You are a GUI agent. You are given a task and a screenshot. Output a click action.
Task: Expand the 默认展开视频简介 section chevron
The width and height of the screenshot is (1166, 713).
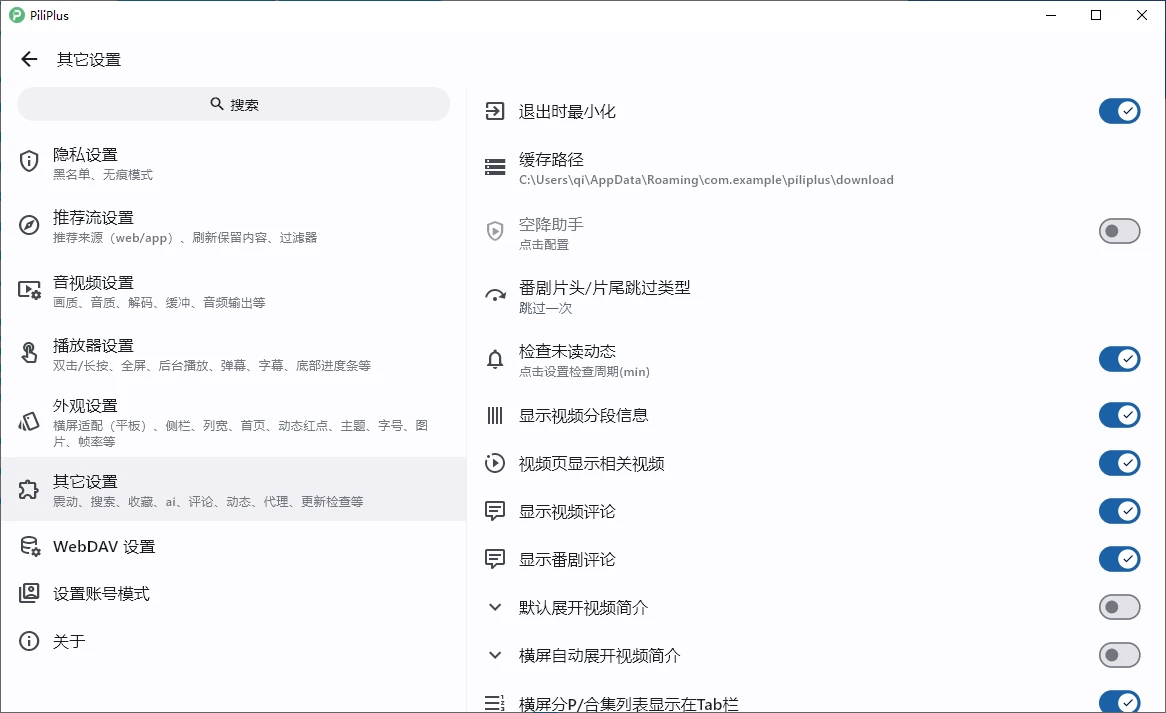pyautogui.click(x=494, y=606)
